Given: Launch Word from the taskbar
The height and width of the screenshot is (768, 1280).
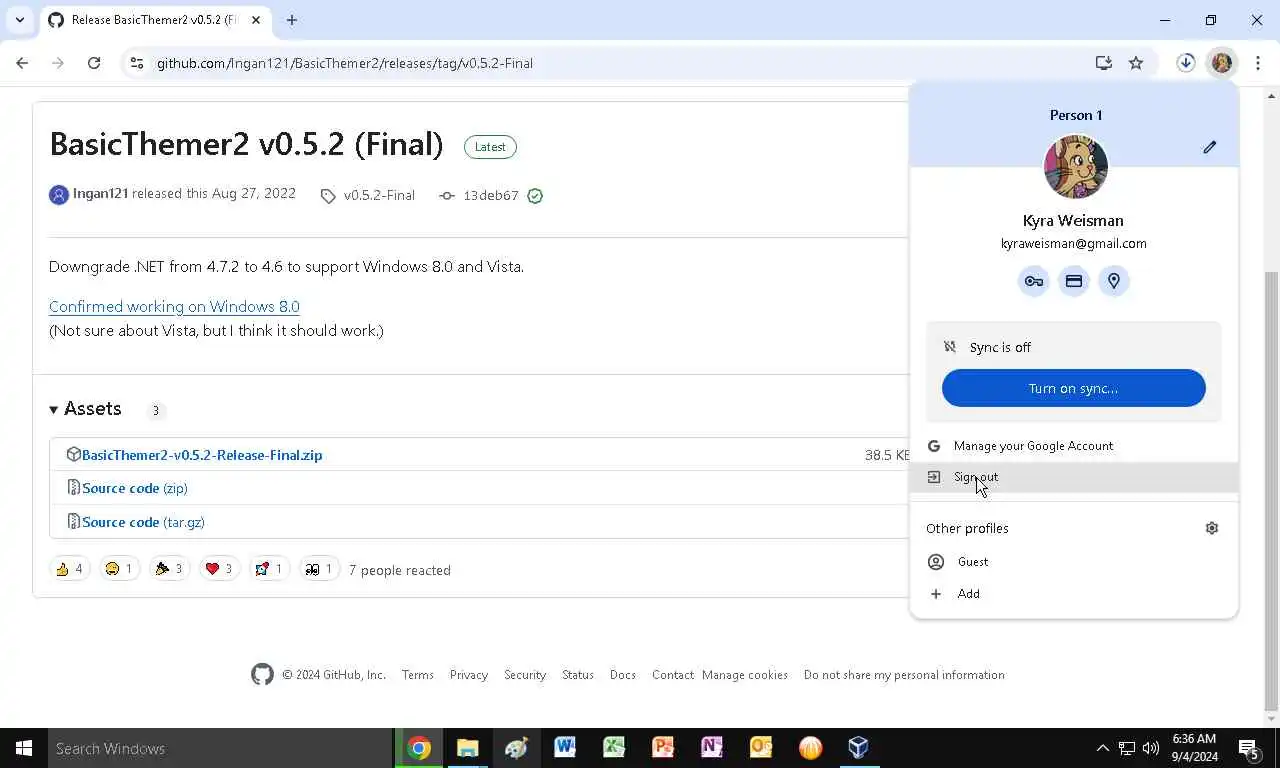Looking at the screenshot, I should coord(565,748).
